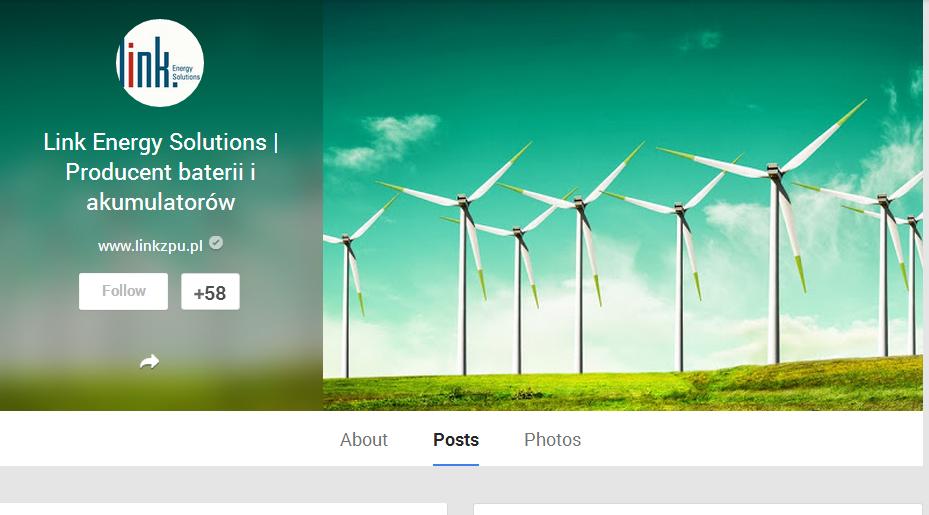Viewport: 929px width, 515px height.
Task: Click the grey area below the tab bar
Action: click(462, 484)
